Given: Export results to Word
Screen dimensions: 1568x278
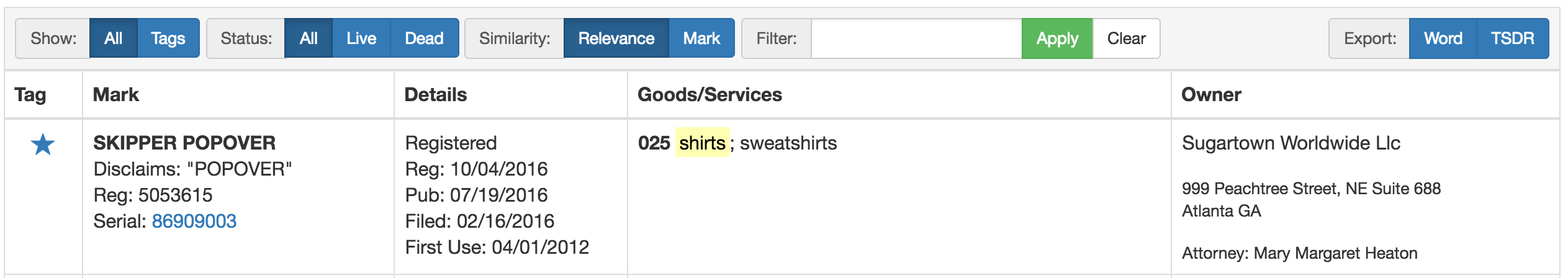Looking at the screenshot, I should [x=1443, y=38].
